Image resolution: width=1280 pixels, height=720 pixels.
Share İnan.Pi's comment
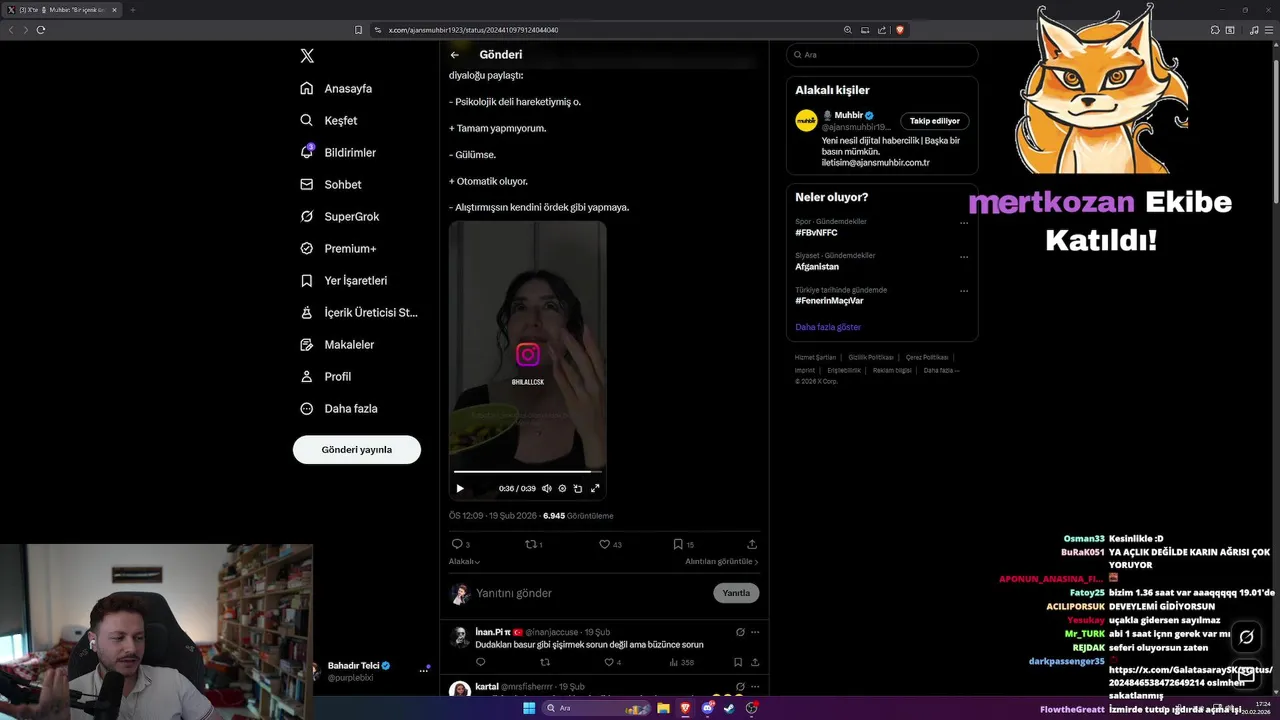tap(755, 662)
